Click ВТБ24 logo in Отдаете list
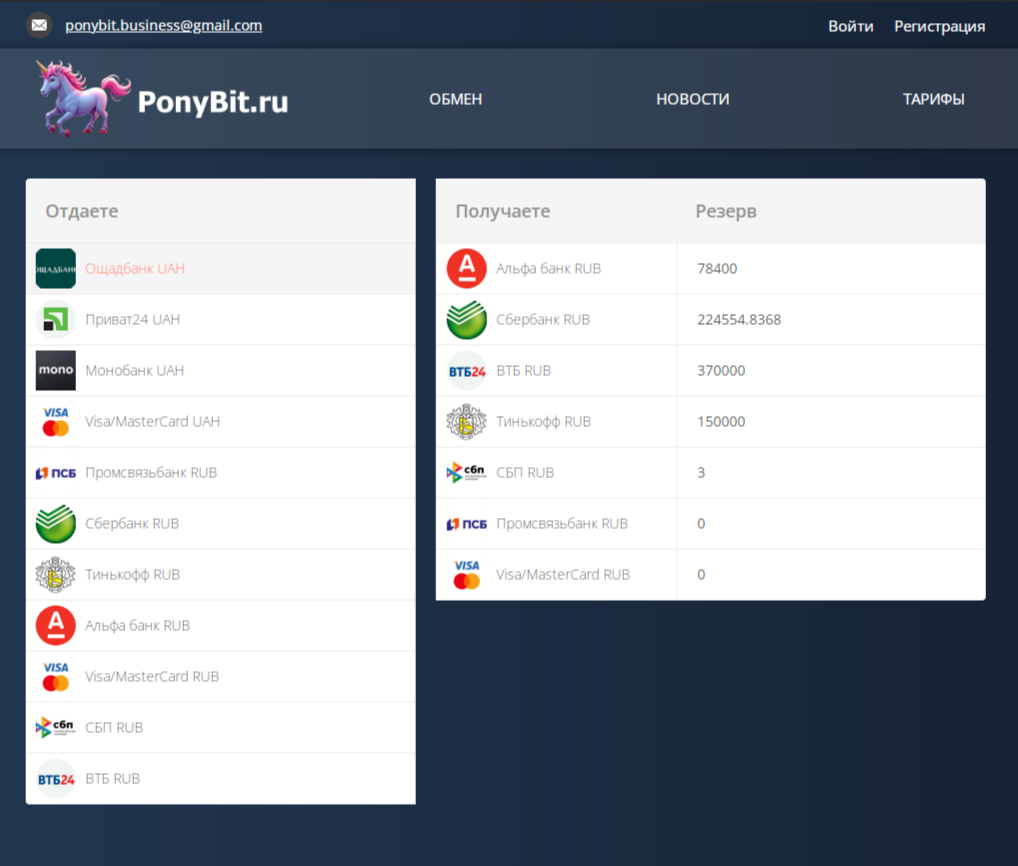The width and height of the screenshot is (1018, 866). coord(56,779)
